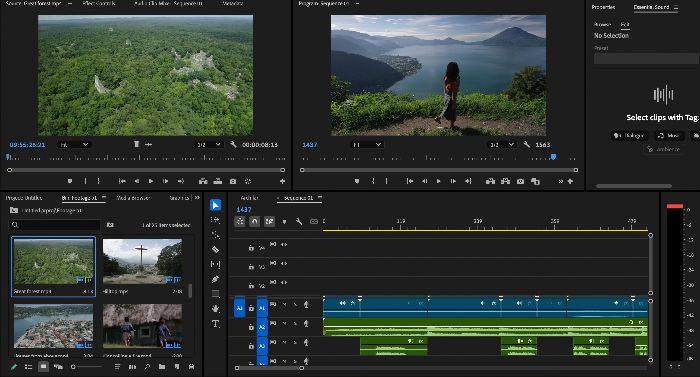Select the Selection (arrow) tool

[216, 205]
